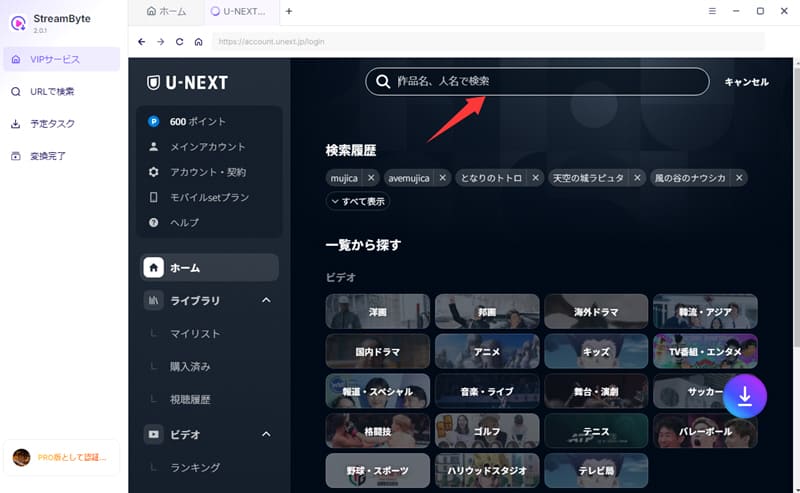Select the となりのトトロ history chip
The width and height of the screenshot is (800, 493).
(491, 178)
